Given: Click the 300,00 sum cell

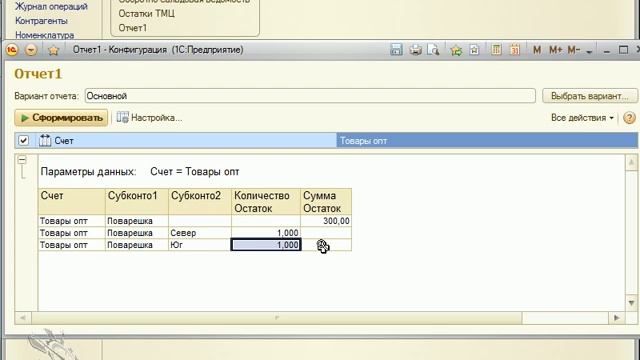Looking at the screenshot, I should tap(326, 221).
